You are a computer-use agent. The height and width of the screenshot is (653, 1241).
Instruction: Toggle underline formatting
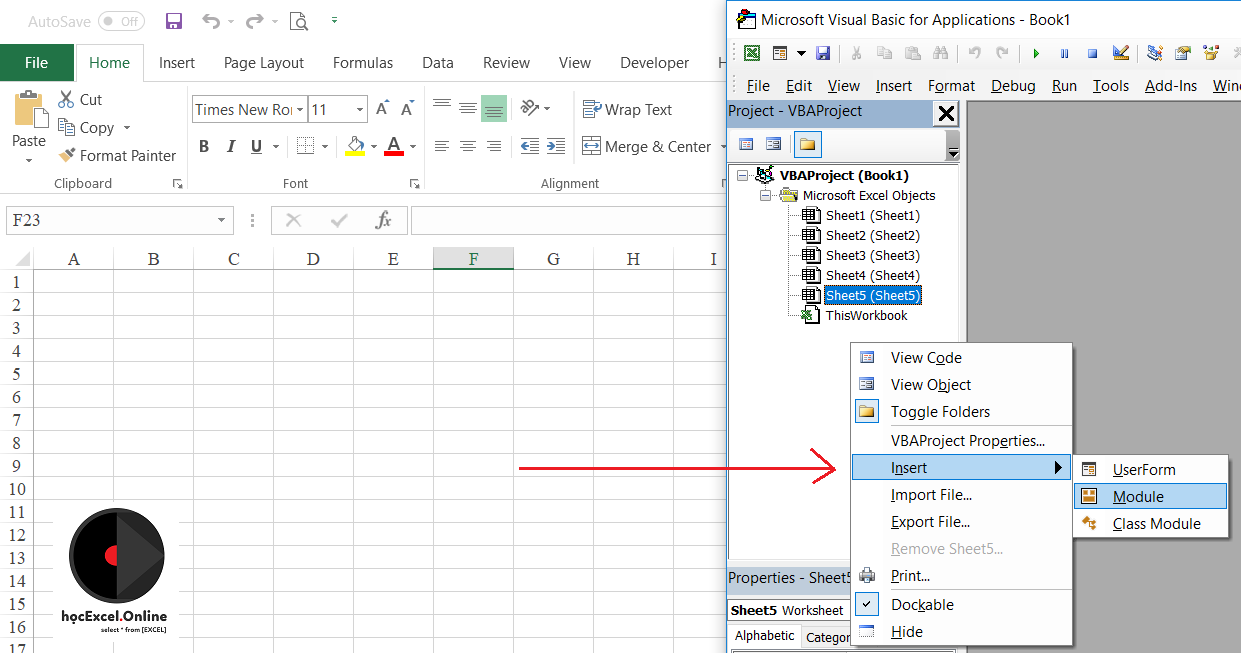[x=256, y=146]
